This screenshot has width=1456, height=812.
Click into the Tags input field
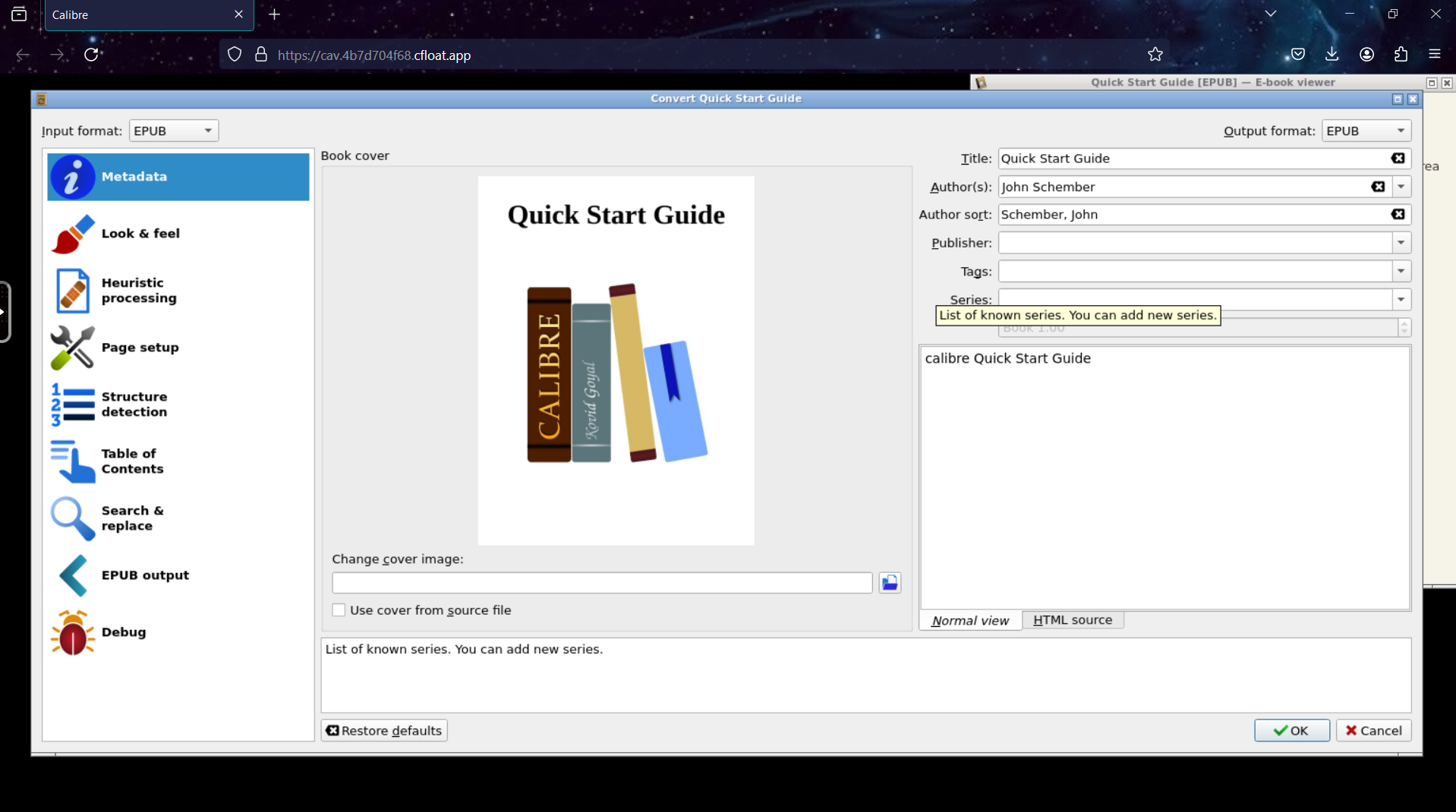[1196, 271]
